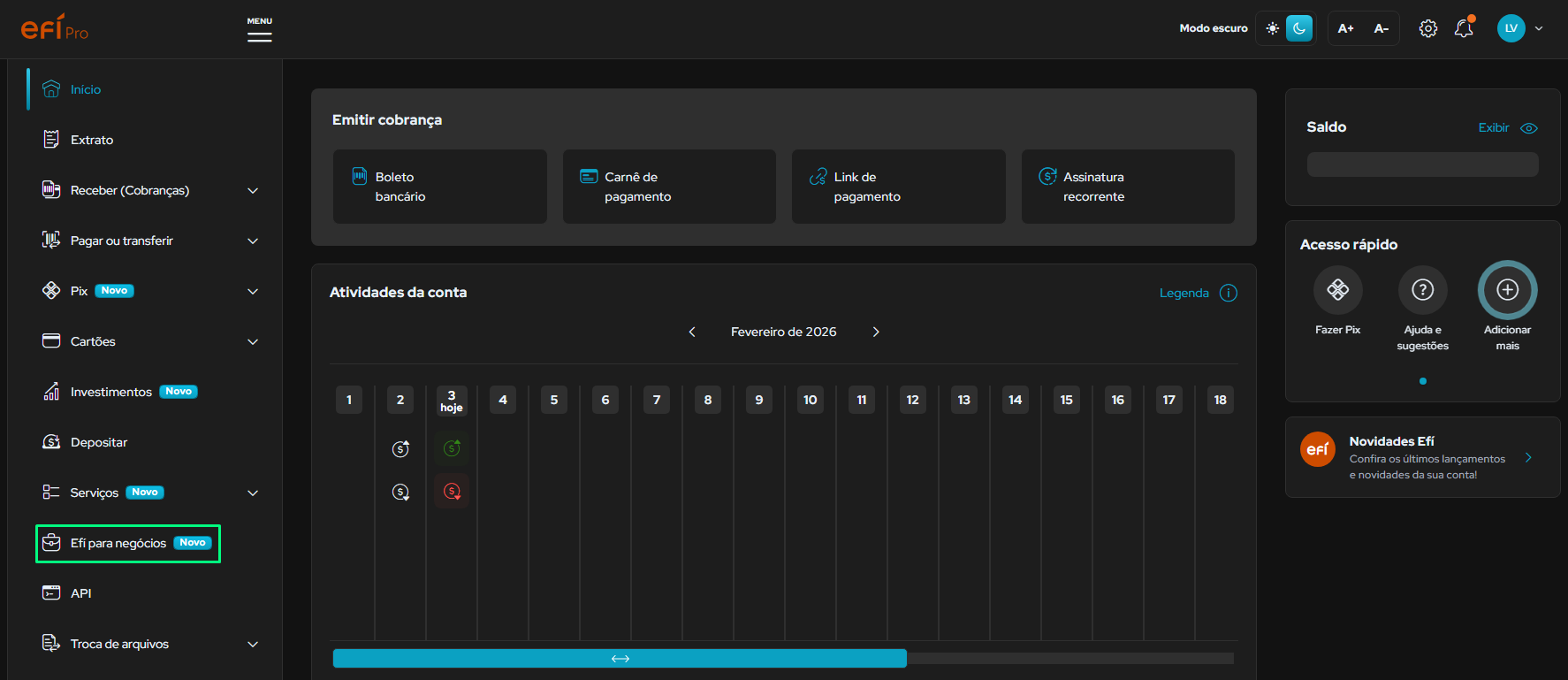Open Extrato in the sidebar

tap(92, 140)
